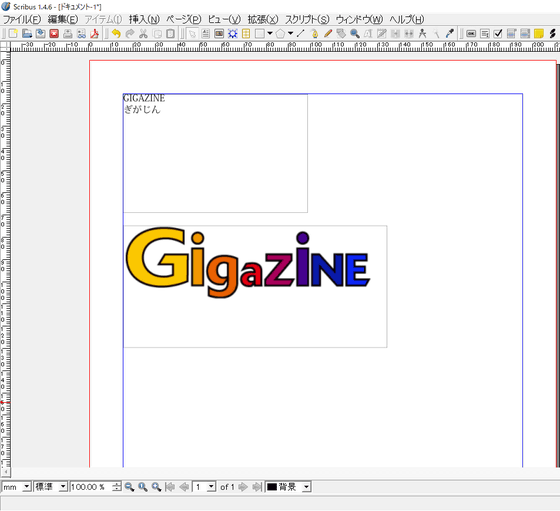Select the freehand pencil tool

328,34
